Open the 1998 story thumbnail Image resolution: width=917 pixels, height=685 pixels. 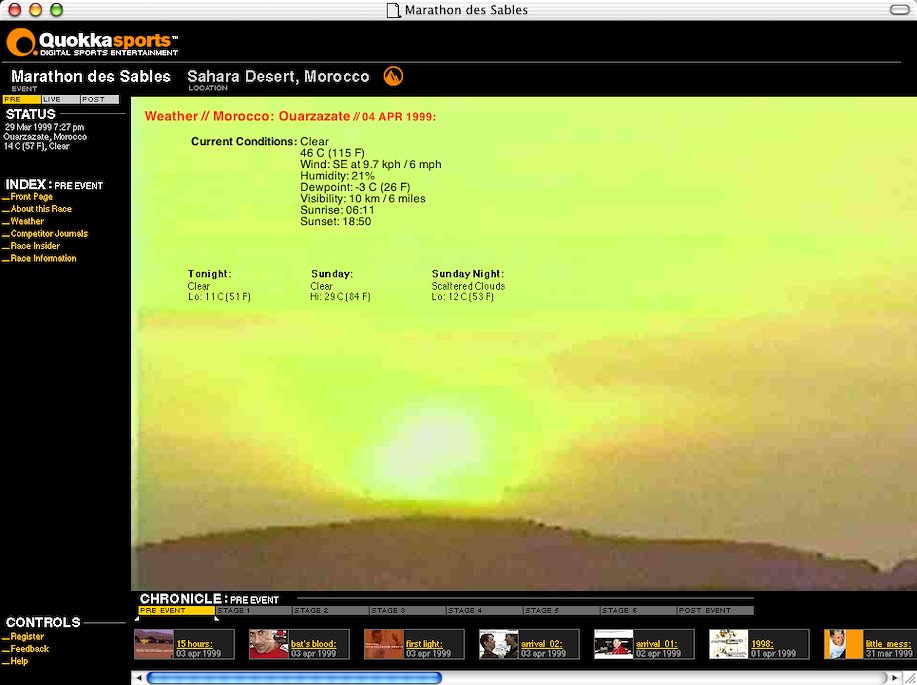[729, 644]
